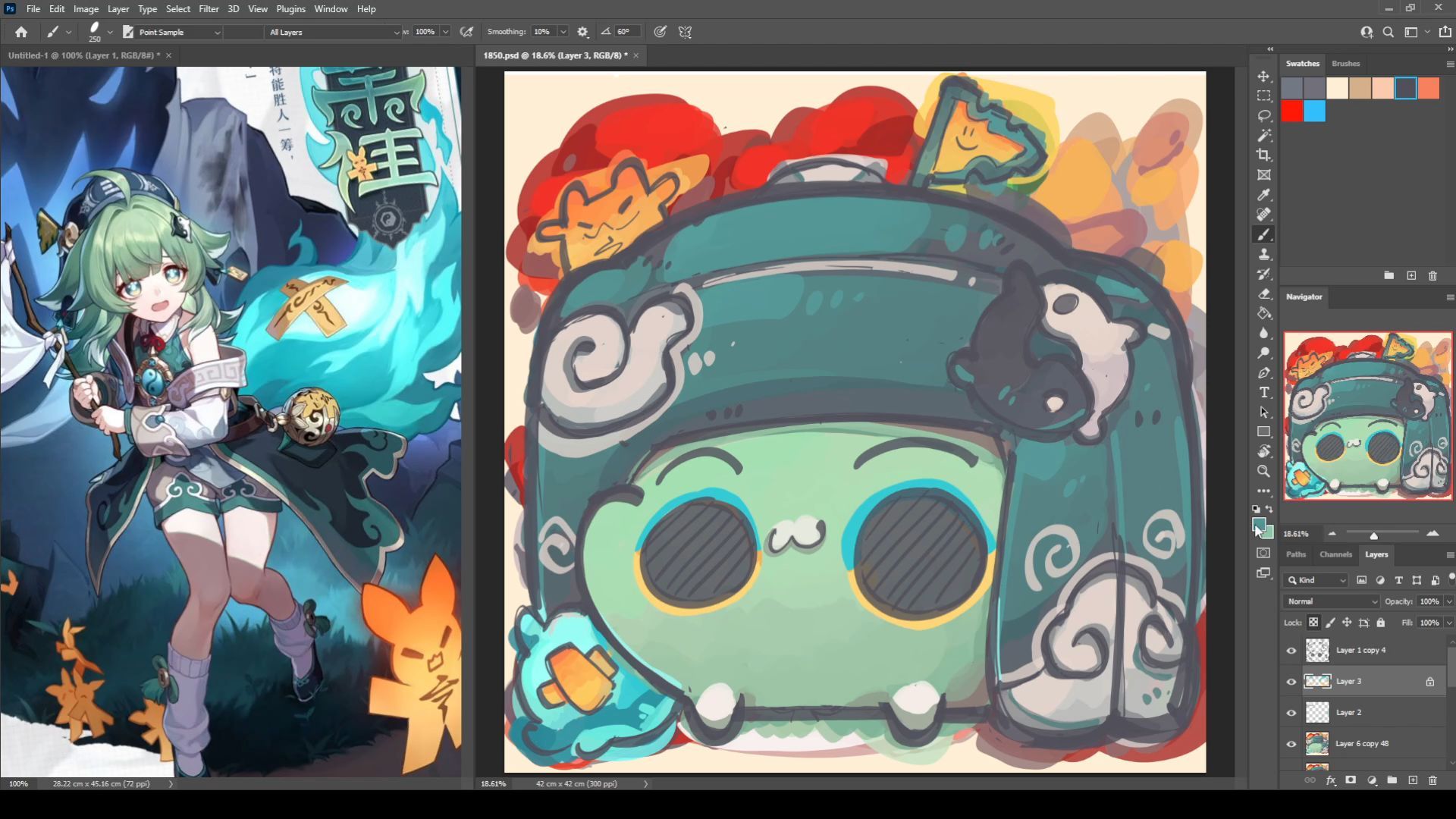Open the Plugins menu

coord(290,9)
